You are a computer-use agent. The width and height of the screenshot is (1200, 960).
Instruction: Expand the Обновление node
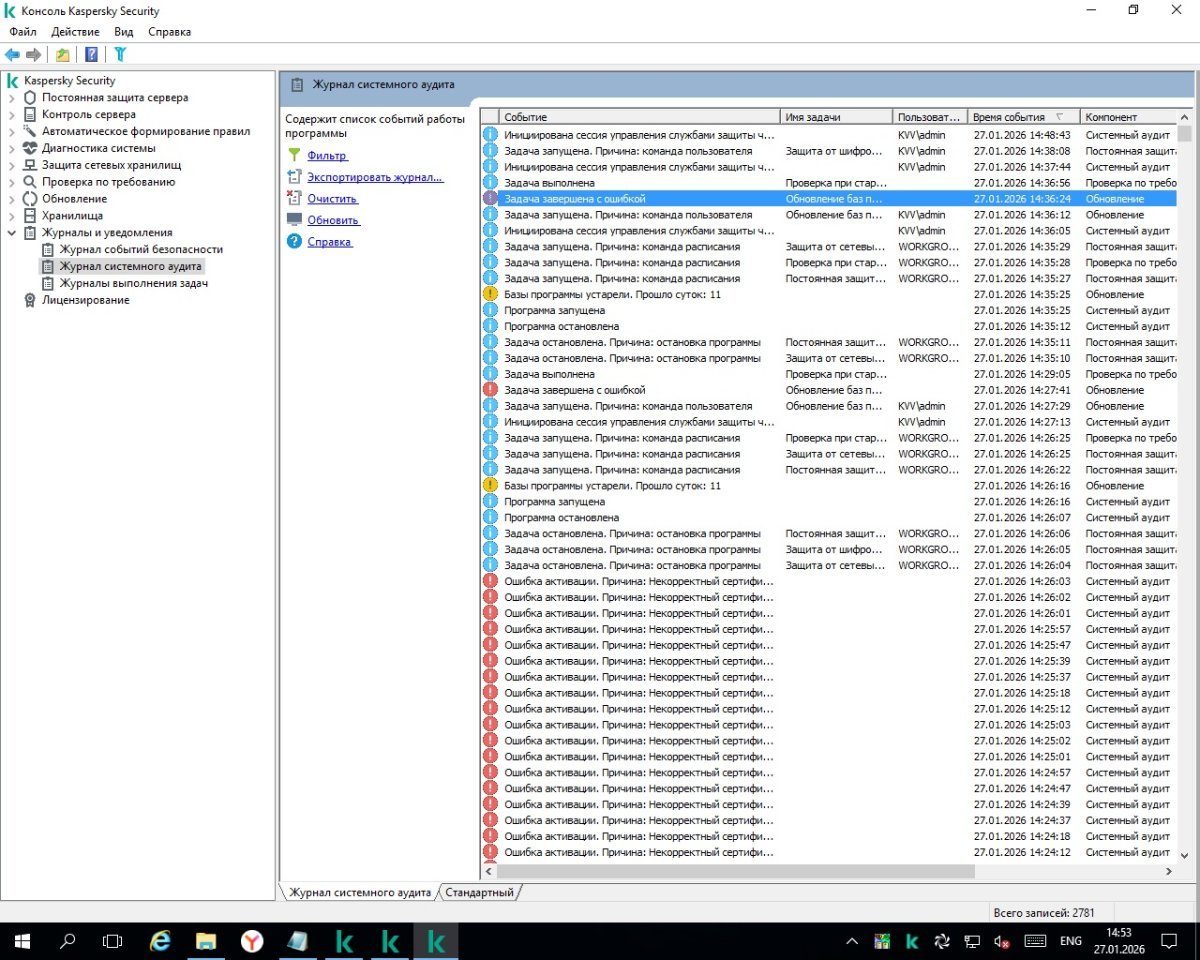pos(12,199)
